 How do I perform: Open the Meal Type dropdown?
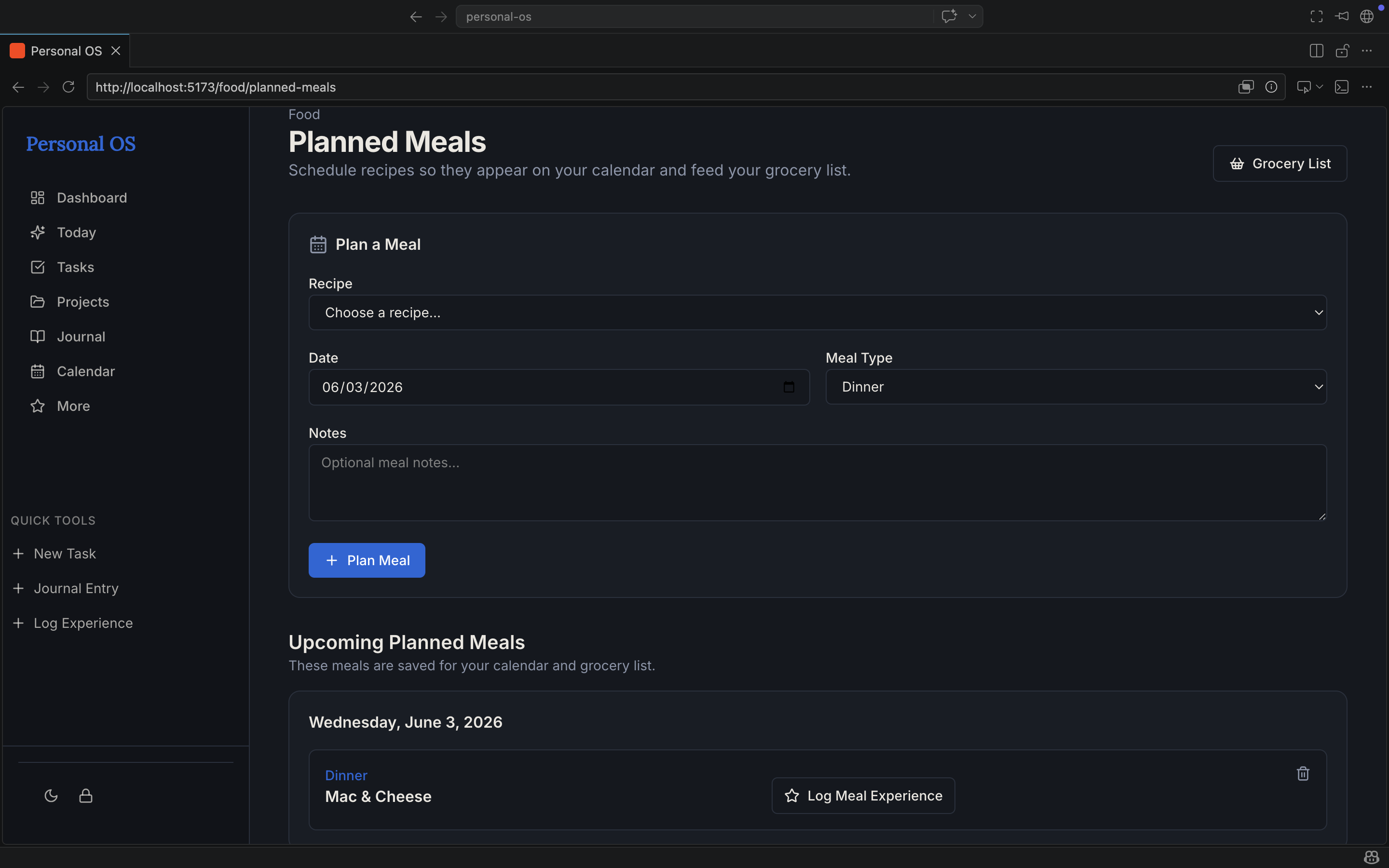coord(1076,387)
